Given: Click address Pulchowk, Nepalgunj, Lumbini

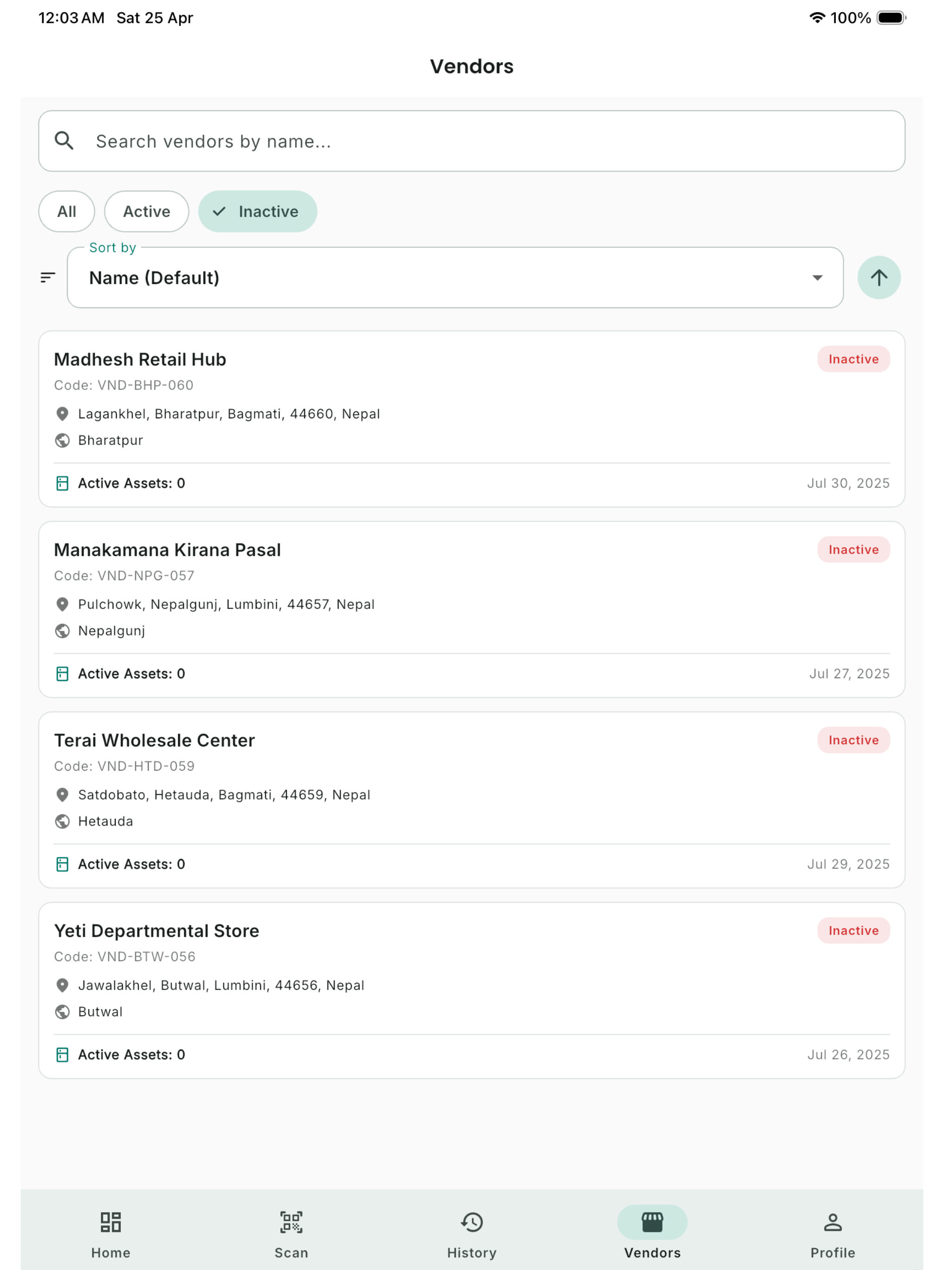Looking at the screenshot, I should click(226, 605).
